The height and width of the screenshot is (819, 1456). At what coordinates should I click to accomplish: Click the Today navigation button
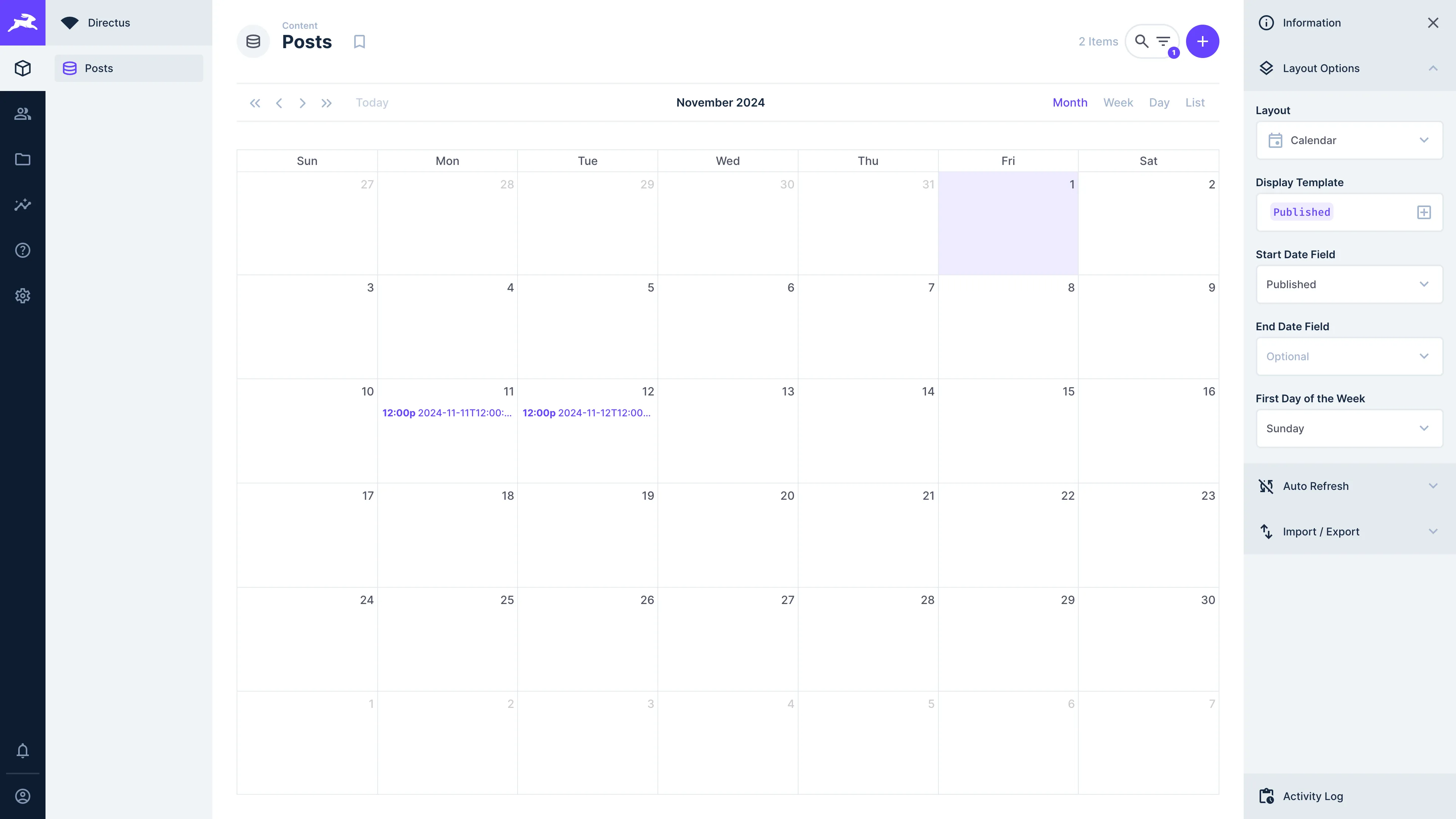(372, 102)
